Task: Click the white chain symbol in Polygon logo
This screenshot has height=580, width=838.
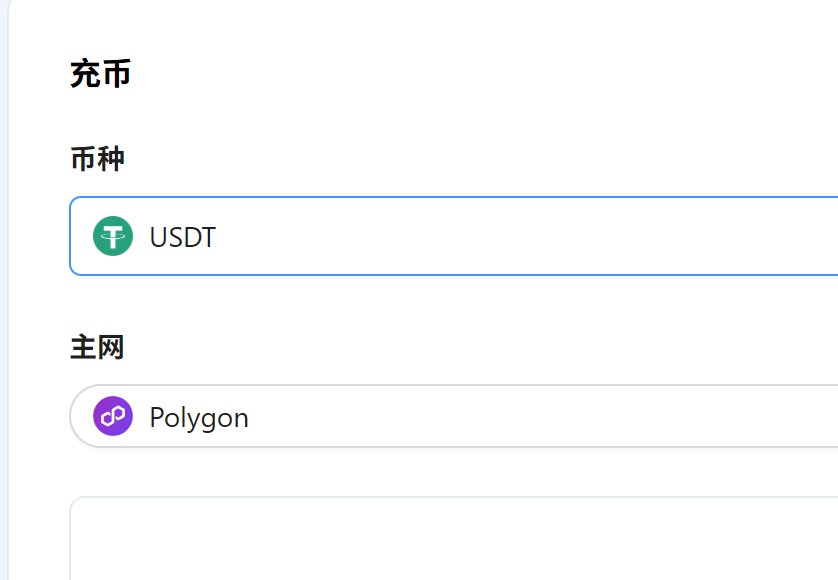Action: (x=113, y=416)
